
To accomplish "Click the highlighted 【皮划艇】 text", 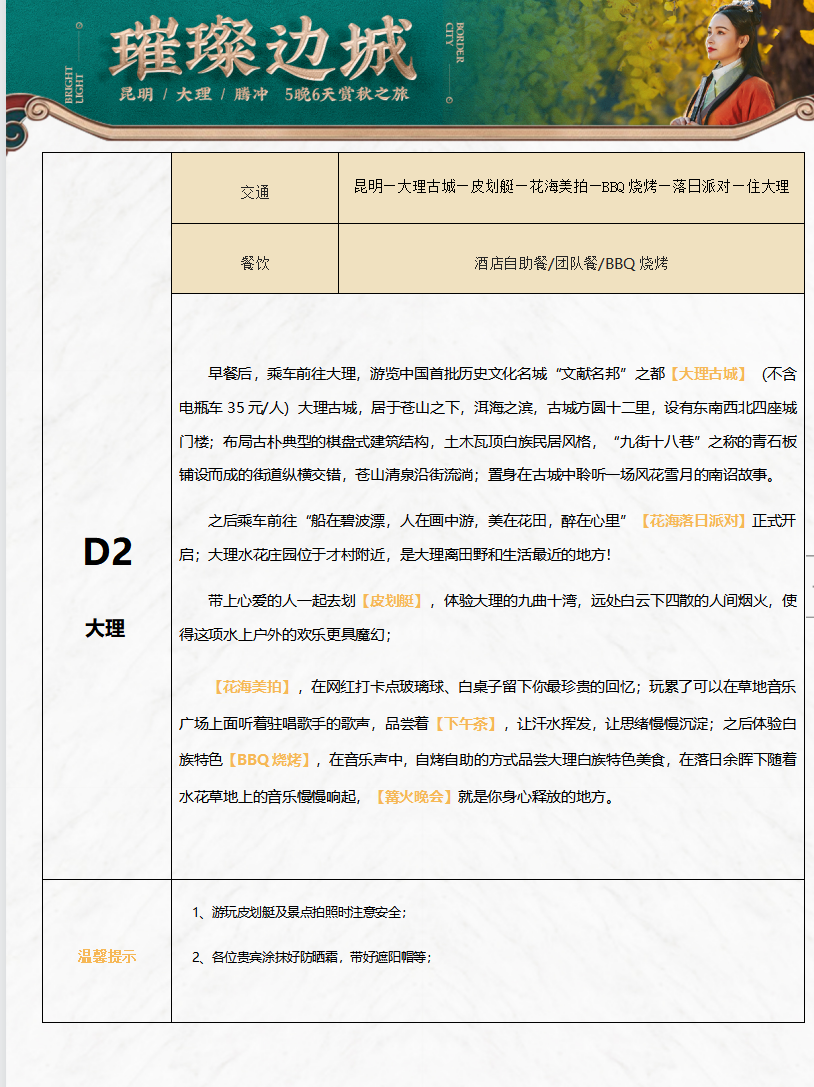I will 392,601.
